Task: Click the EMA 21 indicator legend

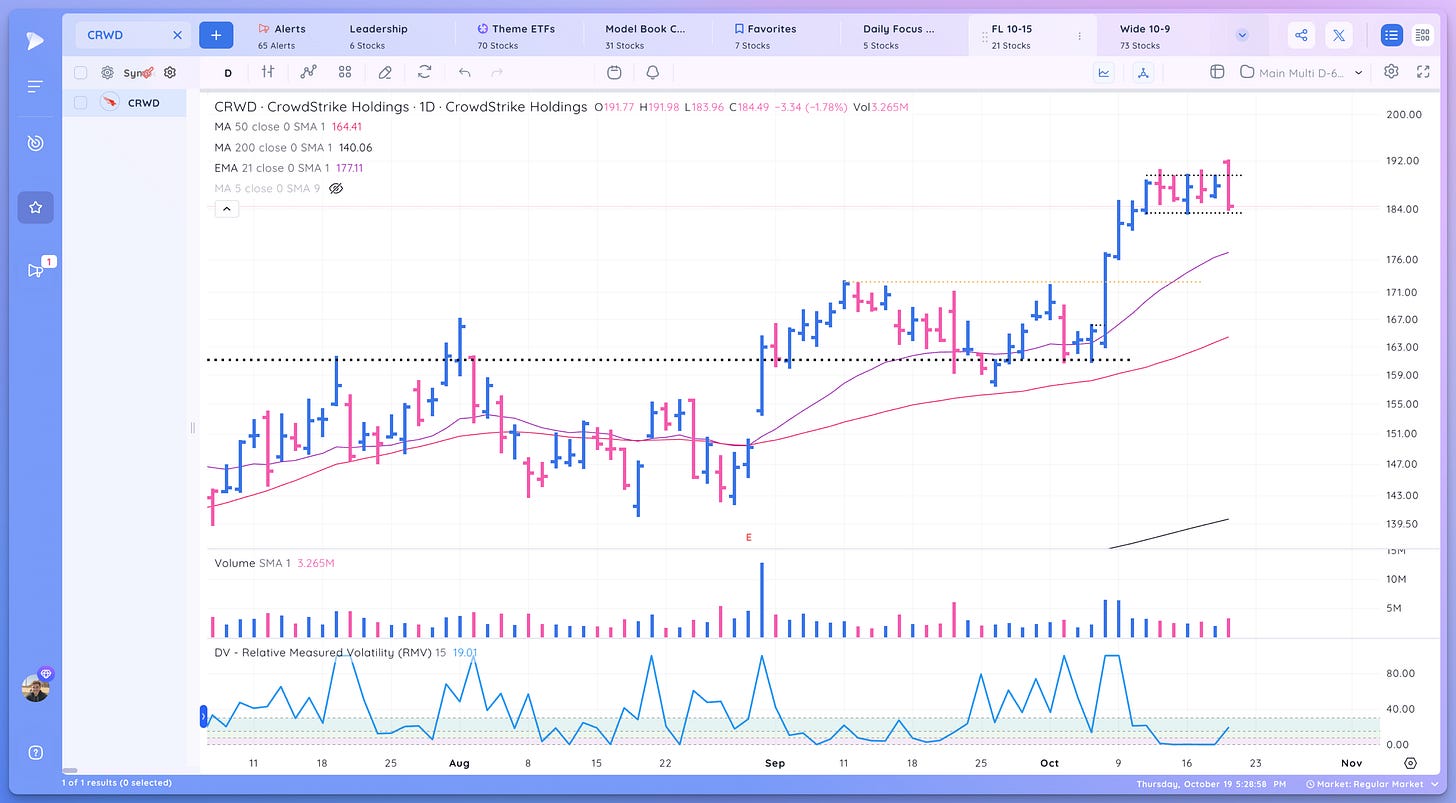Action: point(288,168)
